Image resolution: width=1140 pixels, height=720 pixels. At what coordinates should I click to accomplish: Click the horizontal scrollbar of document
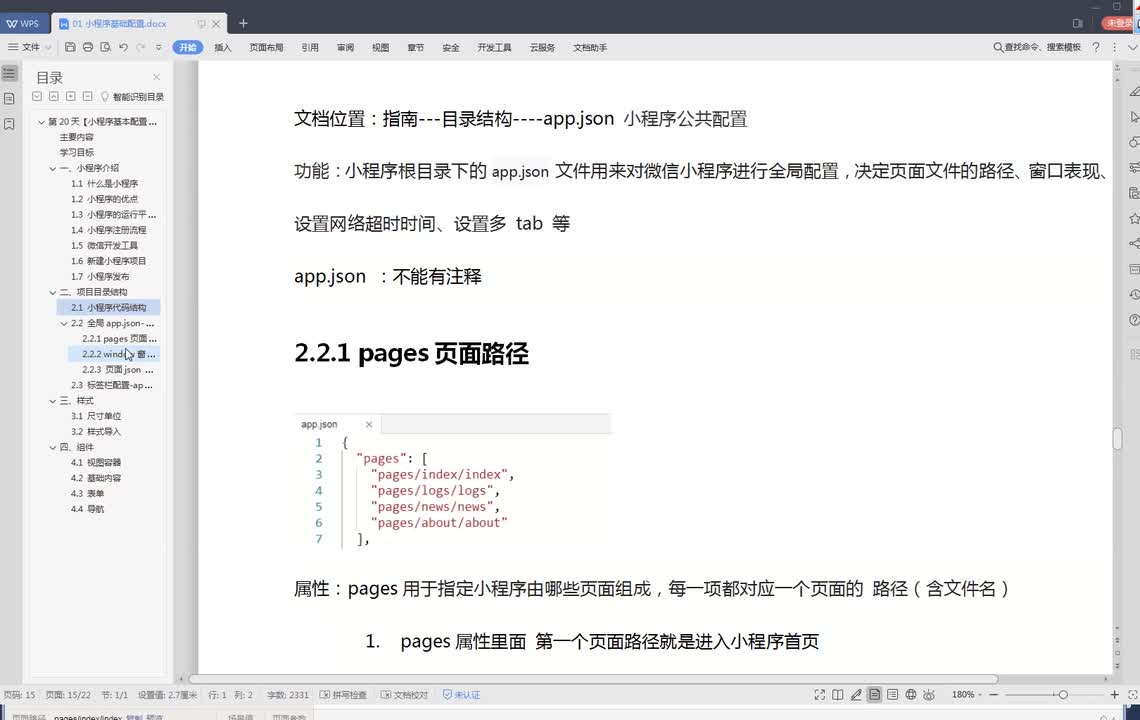coord(593,679)
